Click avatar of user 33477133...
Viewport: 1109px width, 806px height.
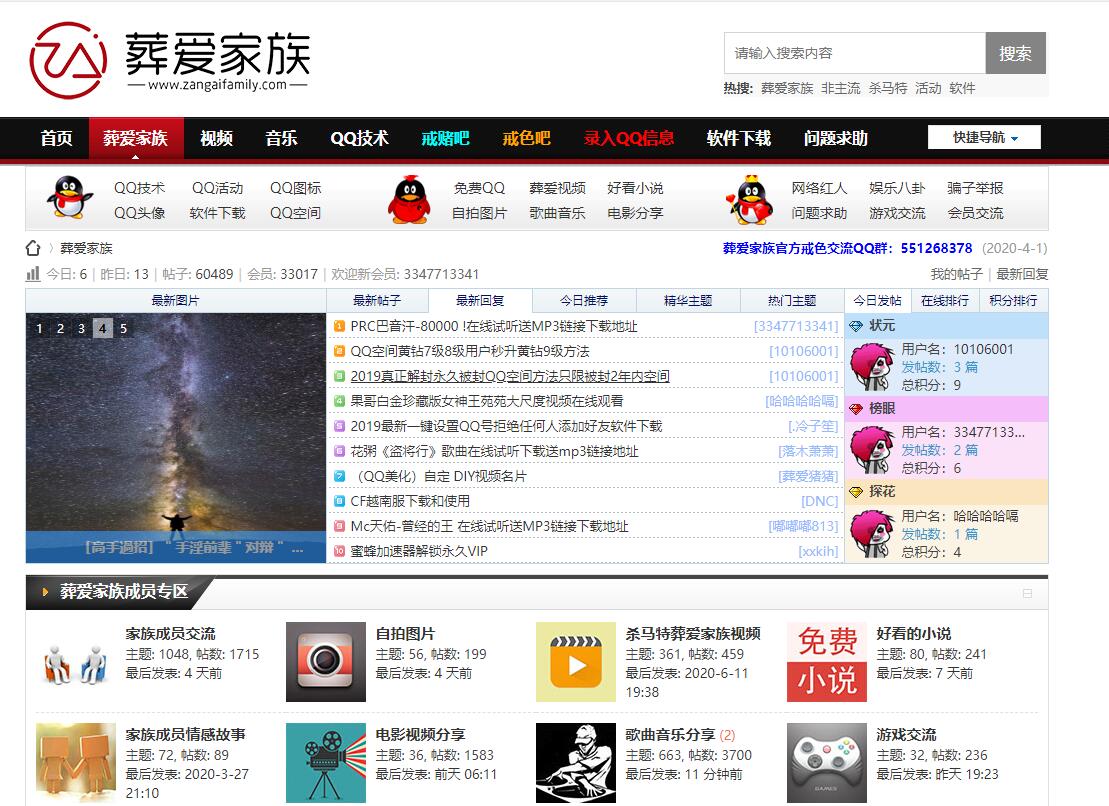871,450
